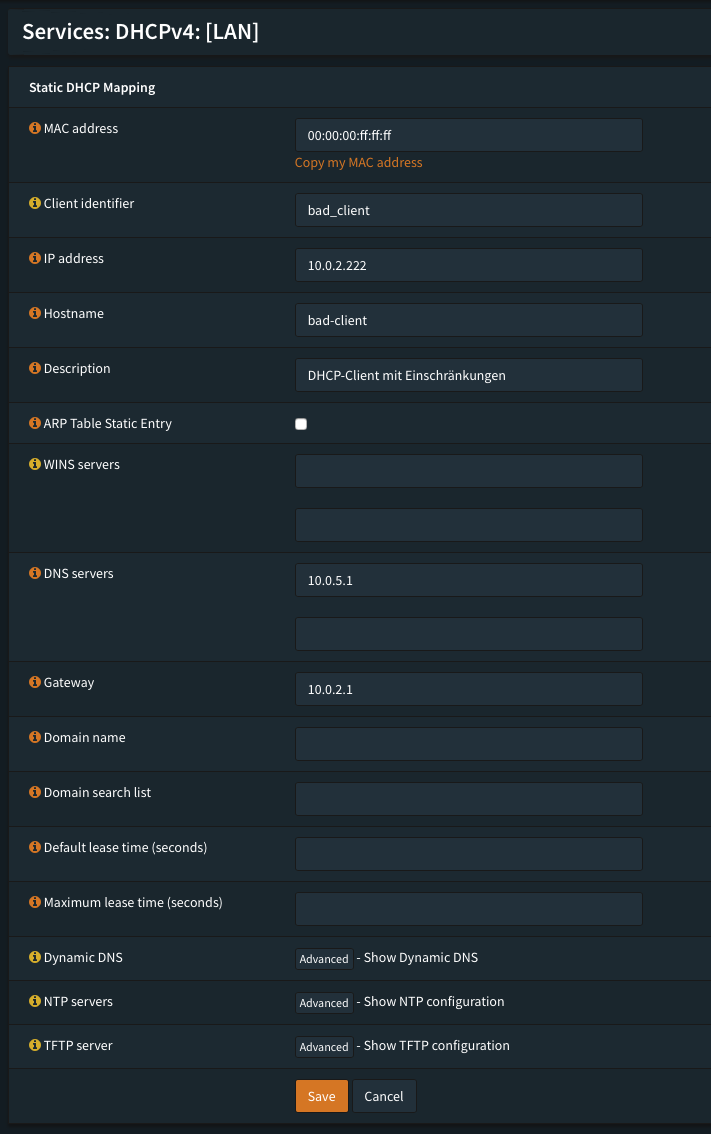Save the static DHCP mapping

(321, 1096)
